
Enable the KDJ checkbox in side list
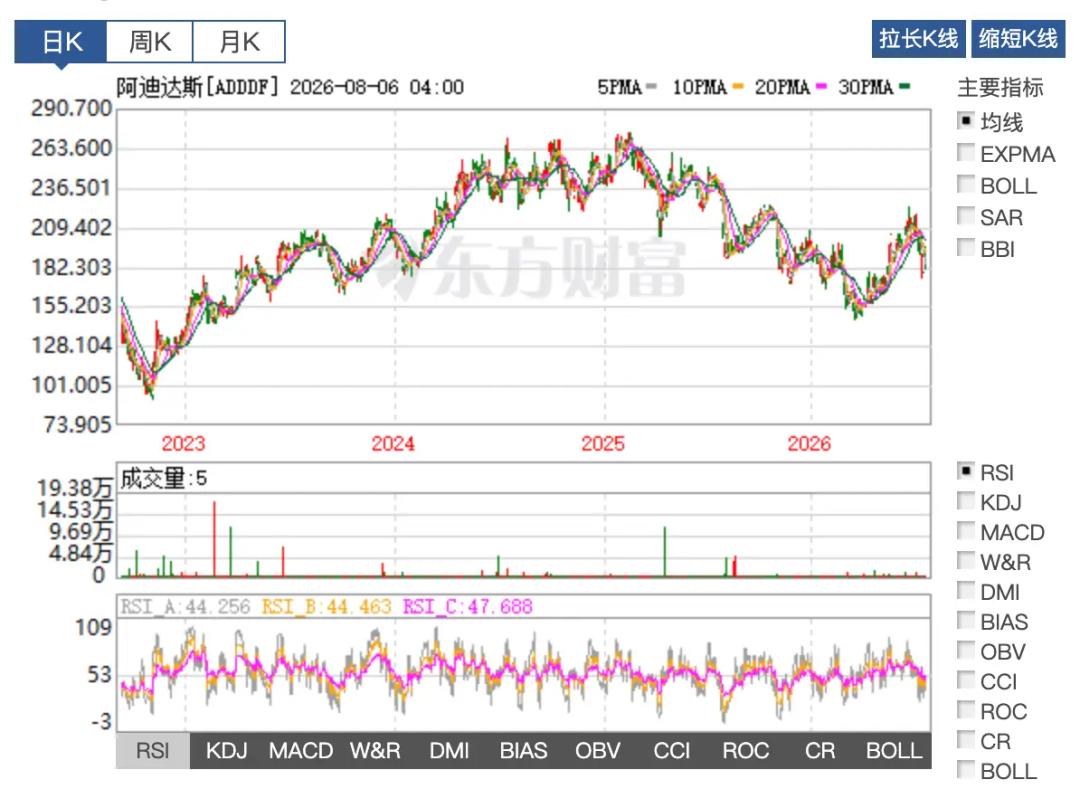966,501
